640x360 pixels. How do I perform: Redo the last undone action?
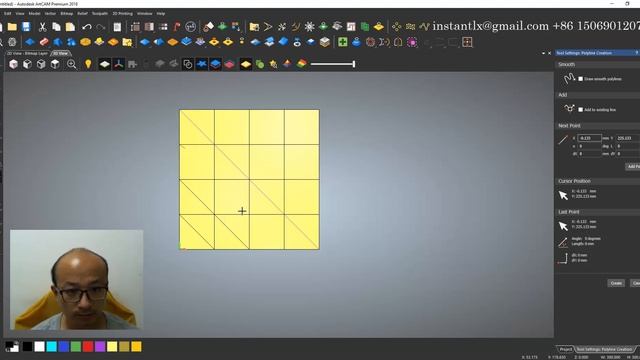click(101, 27)
